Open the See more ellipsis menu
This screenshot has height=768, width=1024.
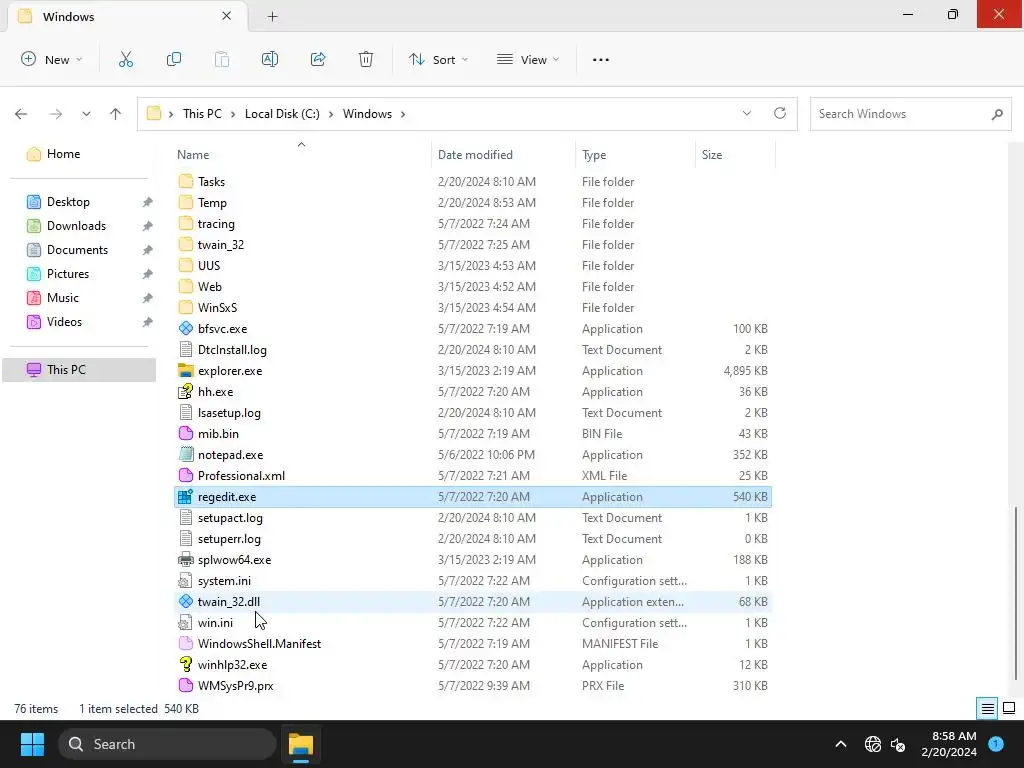(x=601, y=59)
